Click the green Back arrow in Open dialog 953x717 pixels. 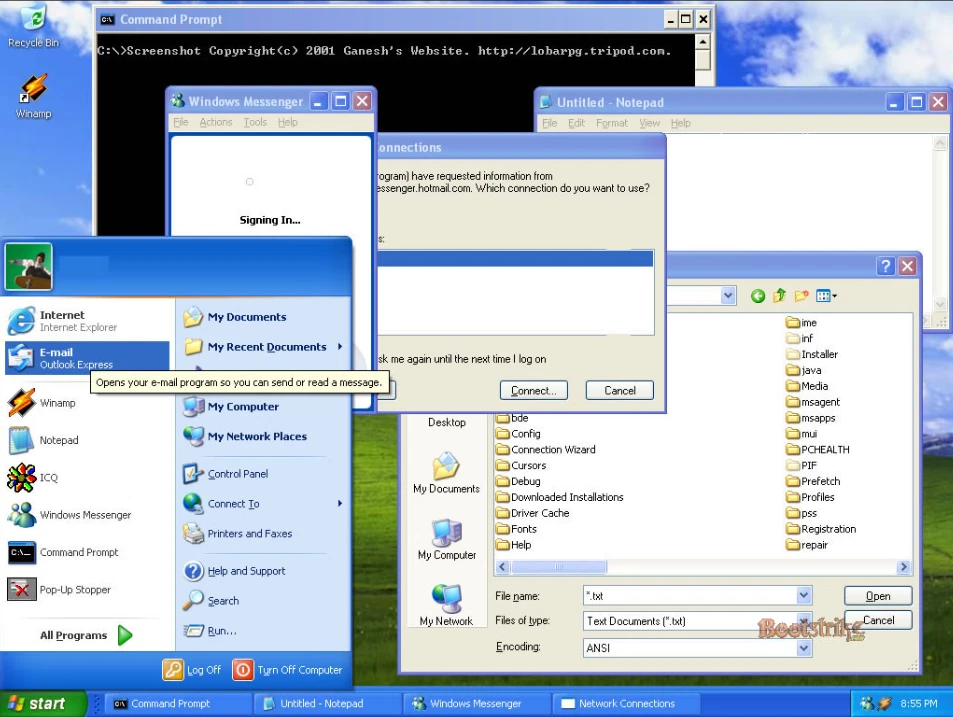pyautogui.click(x=757, y=295)
